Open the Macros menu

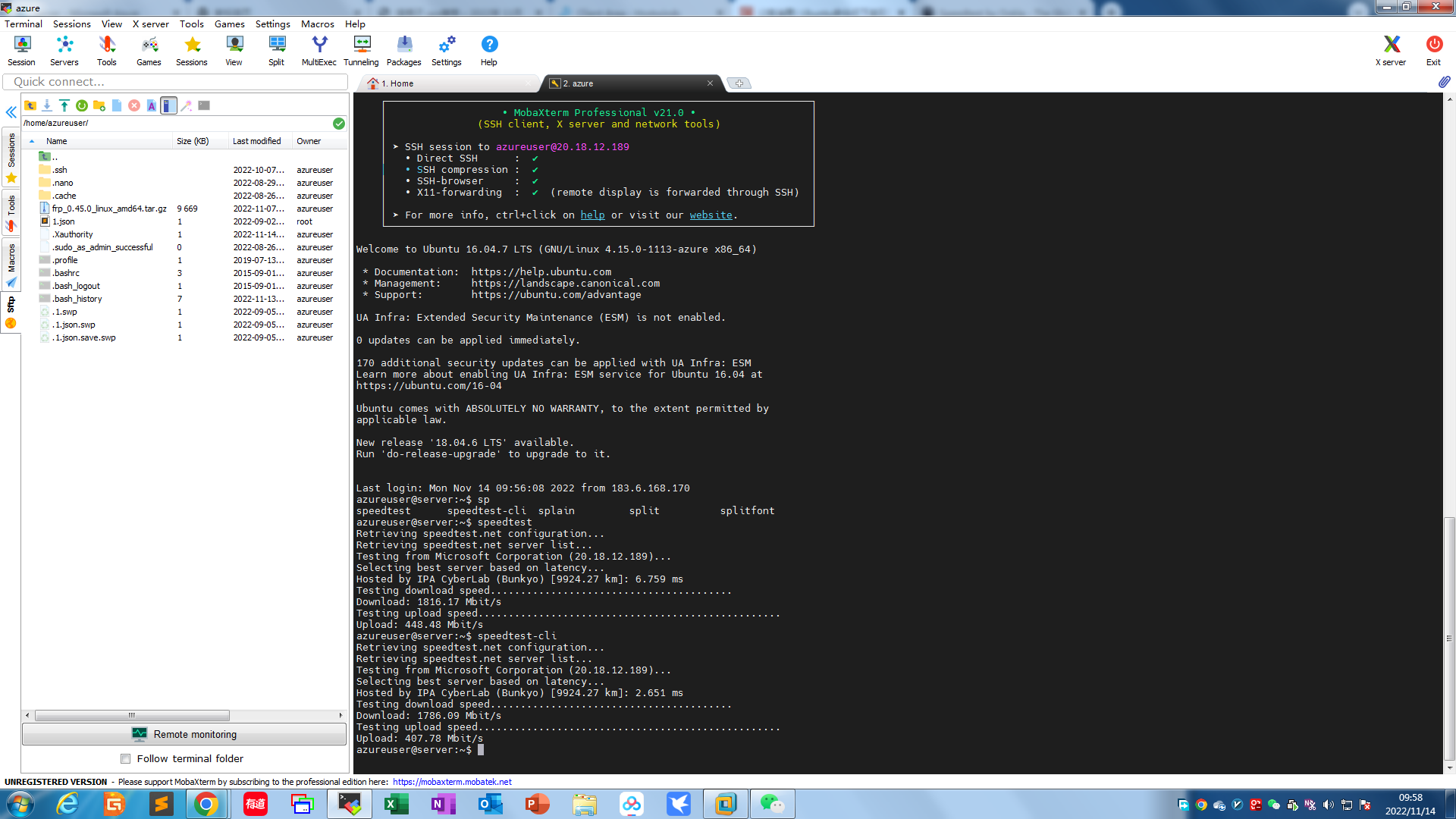click(317, 24)
